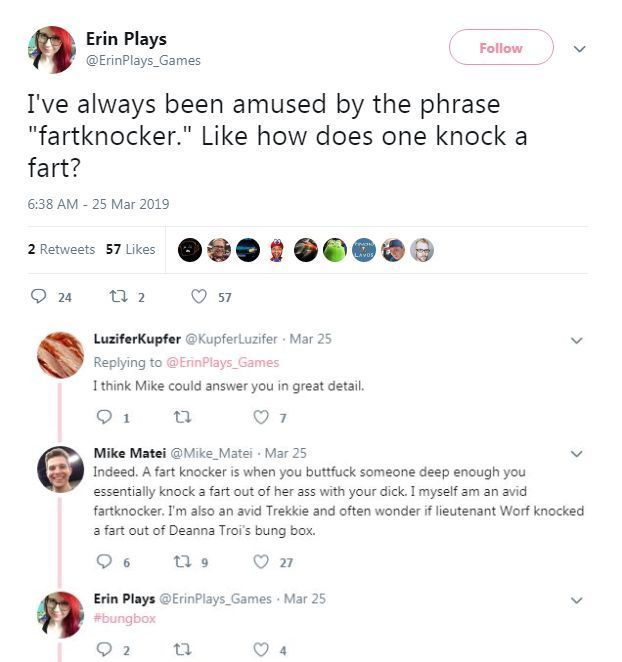Retweet LuziferKupfer's reply

182,417
